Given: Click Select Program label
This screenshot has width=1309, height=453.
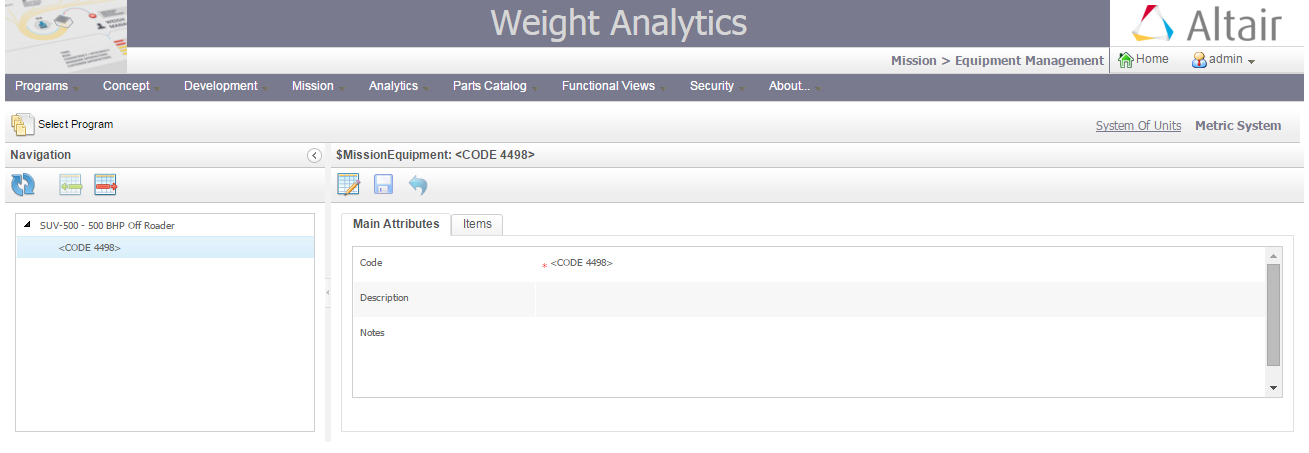Looking at the screenshot, I should coord(75,125).
